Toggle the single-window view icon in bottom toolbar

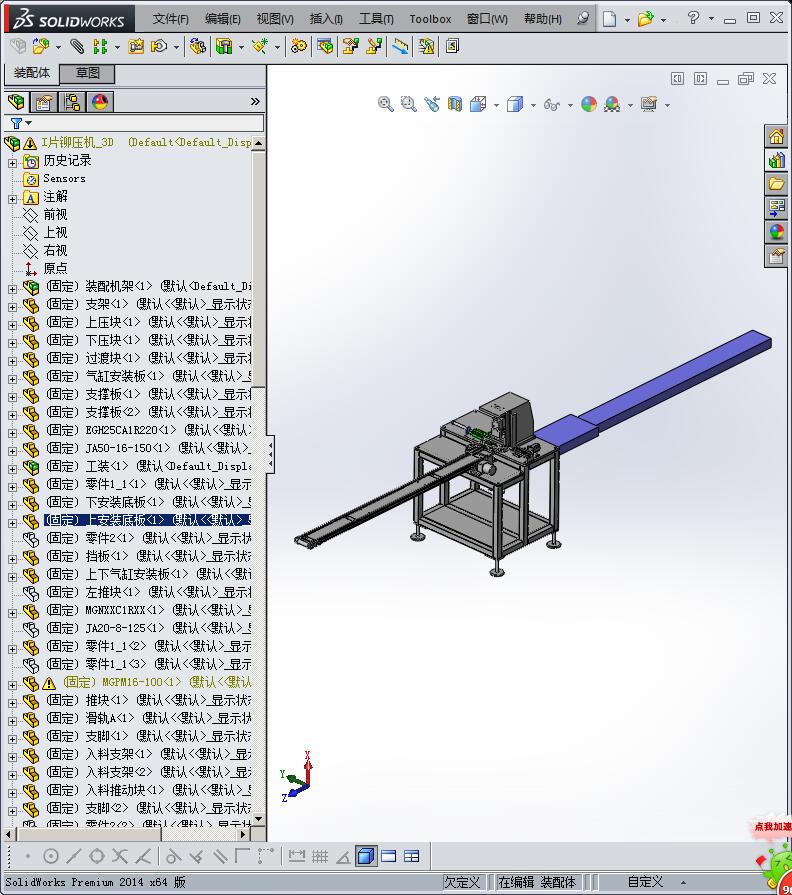(389, 856)
